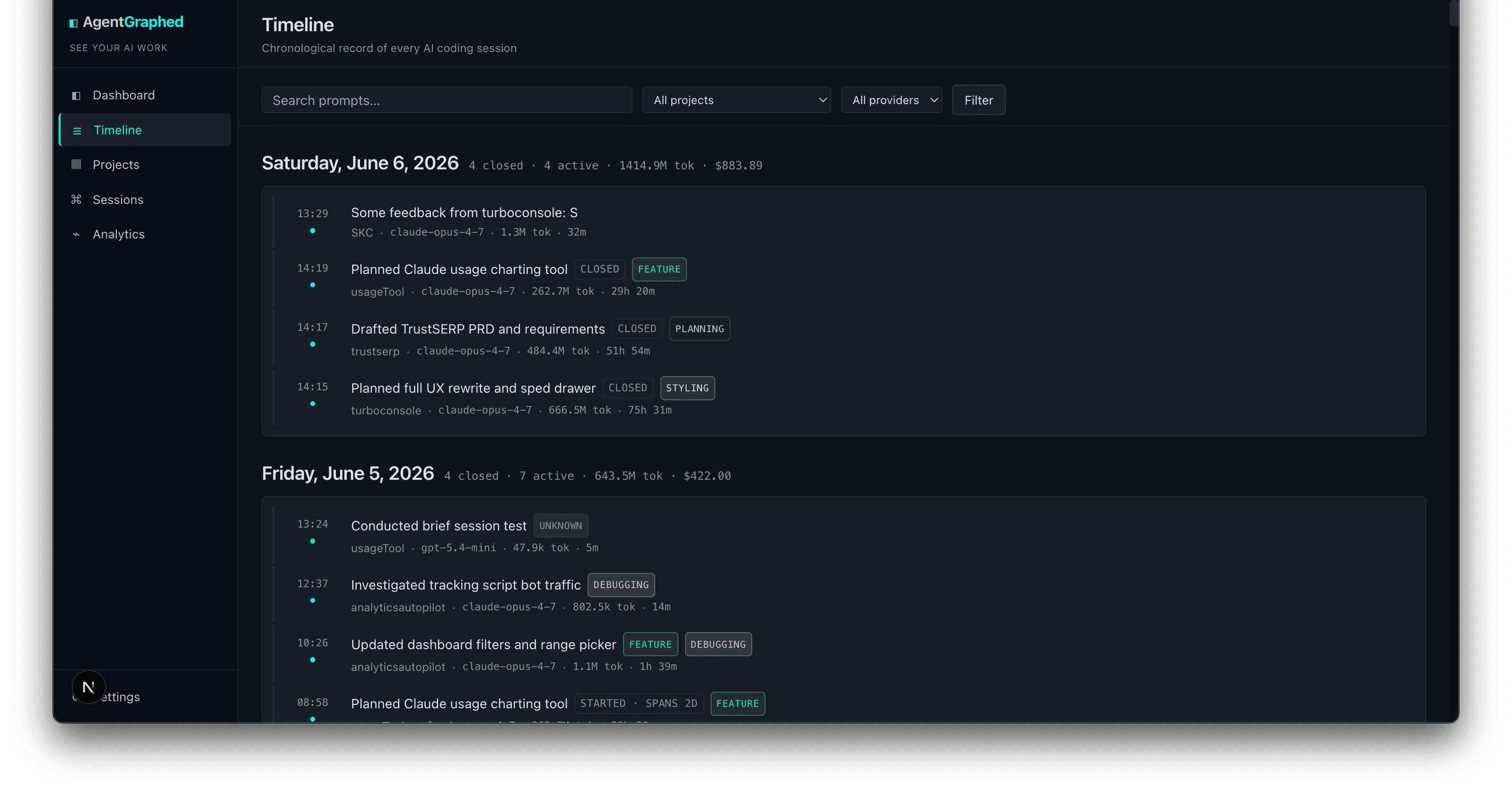The image size is (1512, 793).
Task: Click the UNKNOWN tag
Action: [x=561, y=525]
